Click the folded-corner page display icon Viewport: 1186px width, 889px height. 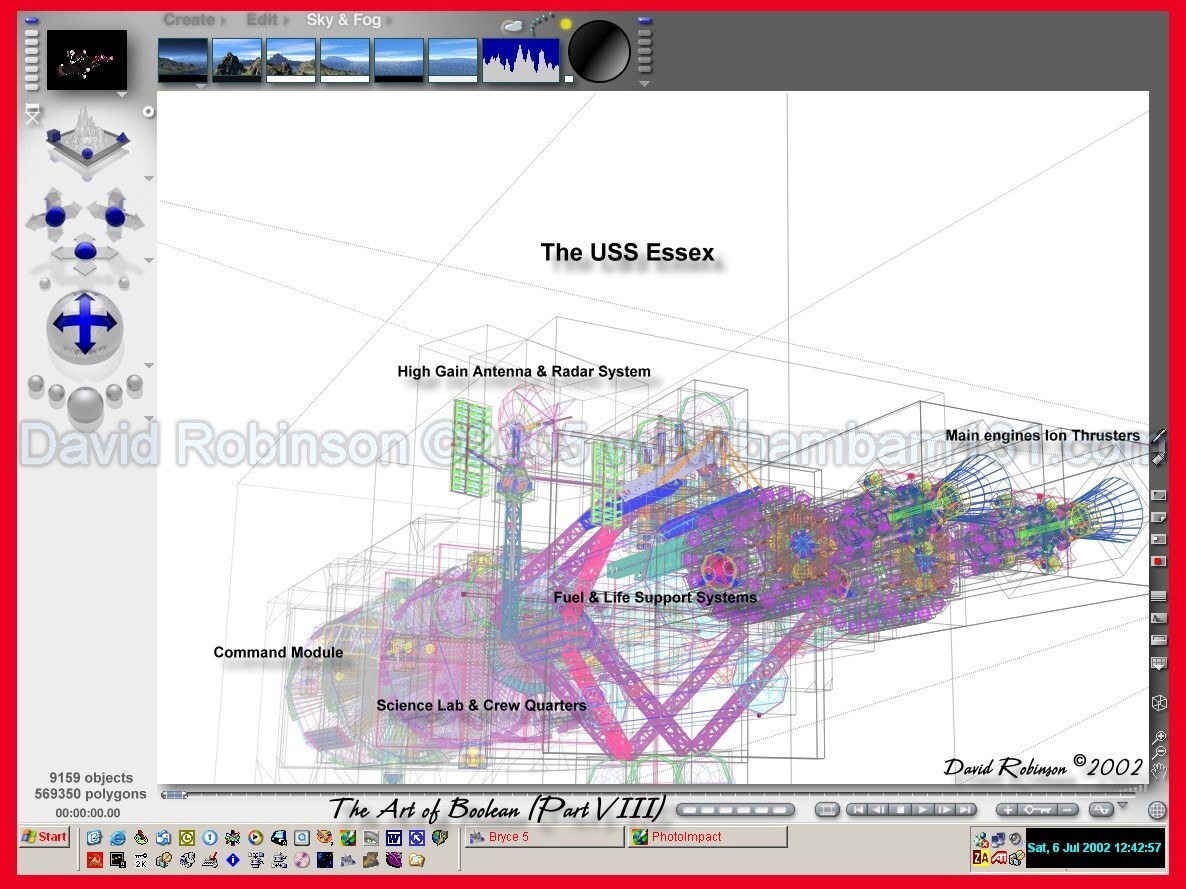pos(1158,517)
